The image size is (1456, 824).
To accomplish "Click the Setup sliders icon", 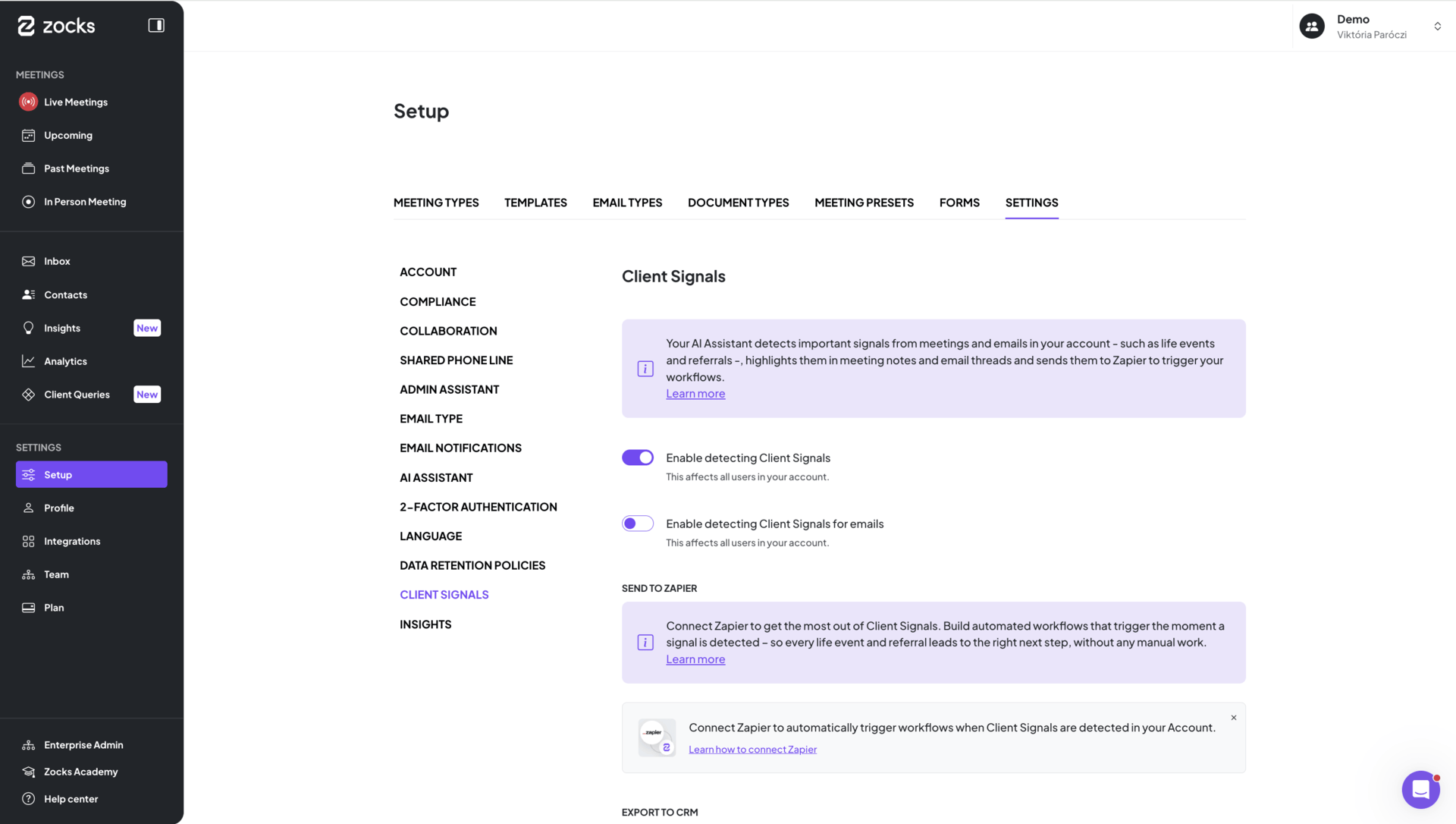I will 28,475.
